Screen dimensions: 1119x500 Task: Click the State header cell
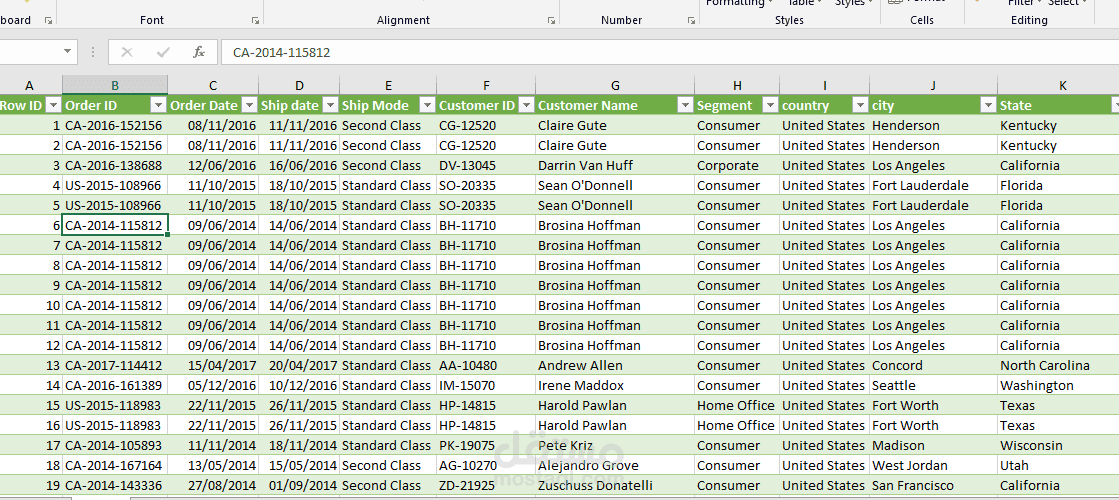pyautogui.click(x=1058, y=106)
